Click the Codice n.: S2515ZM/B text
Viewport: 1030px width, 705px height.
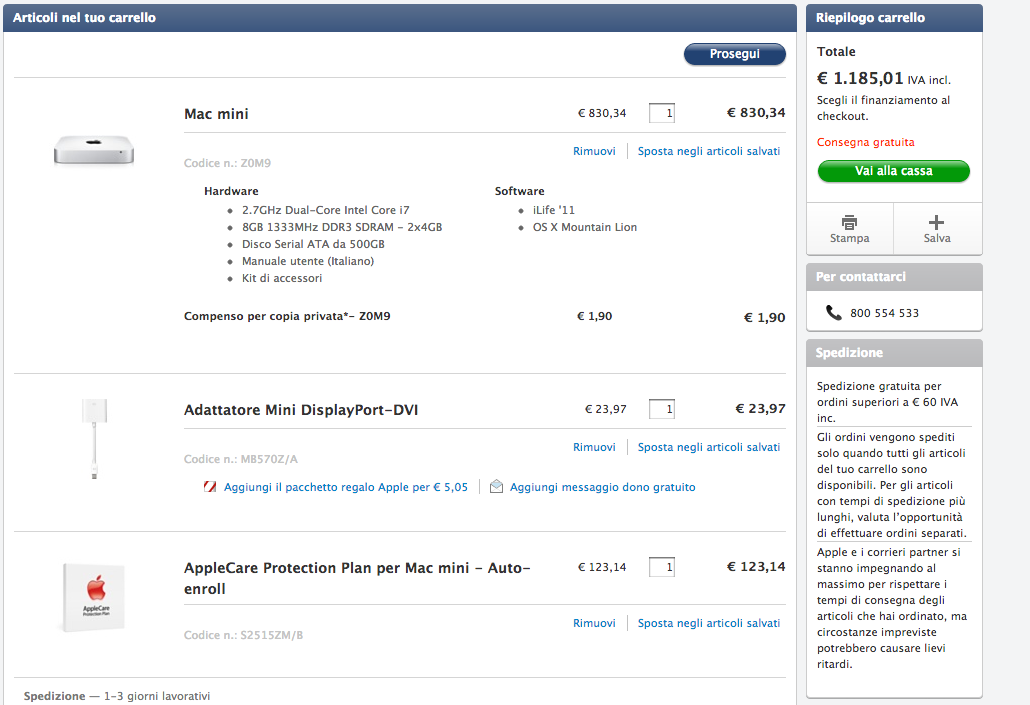click(243, 635)
